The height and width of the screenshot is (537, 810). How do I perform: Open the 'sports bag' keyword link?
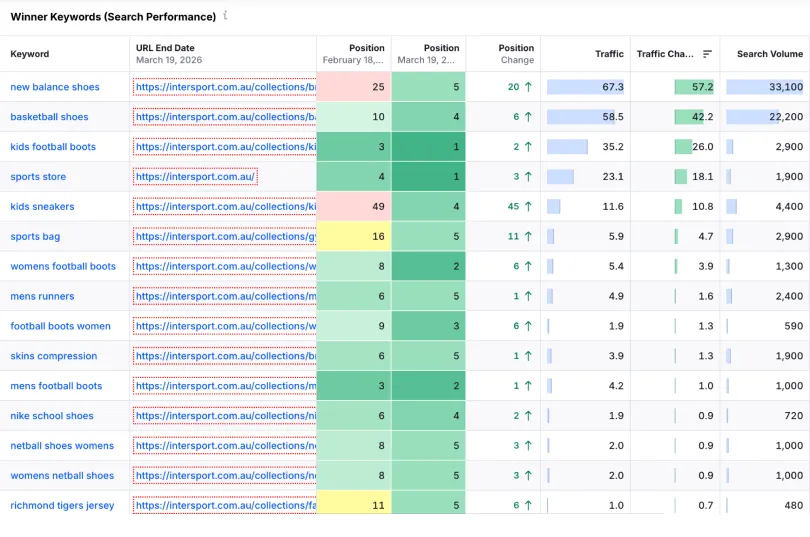35,236
